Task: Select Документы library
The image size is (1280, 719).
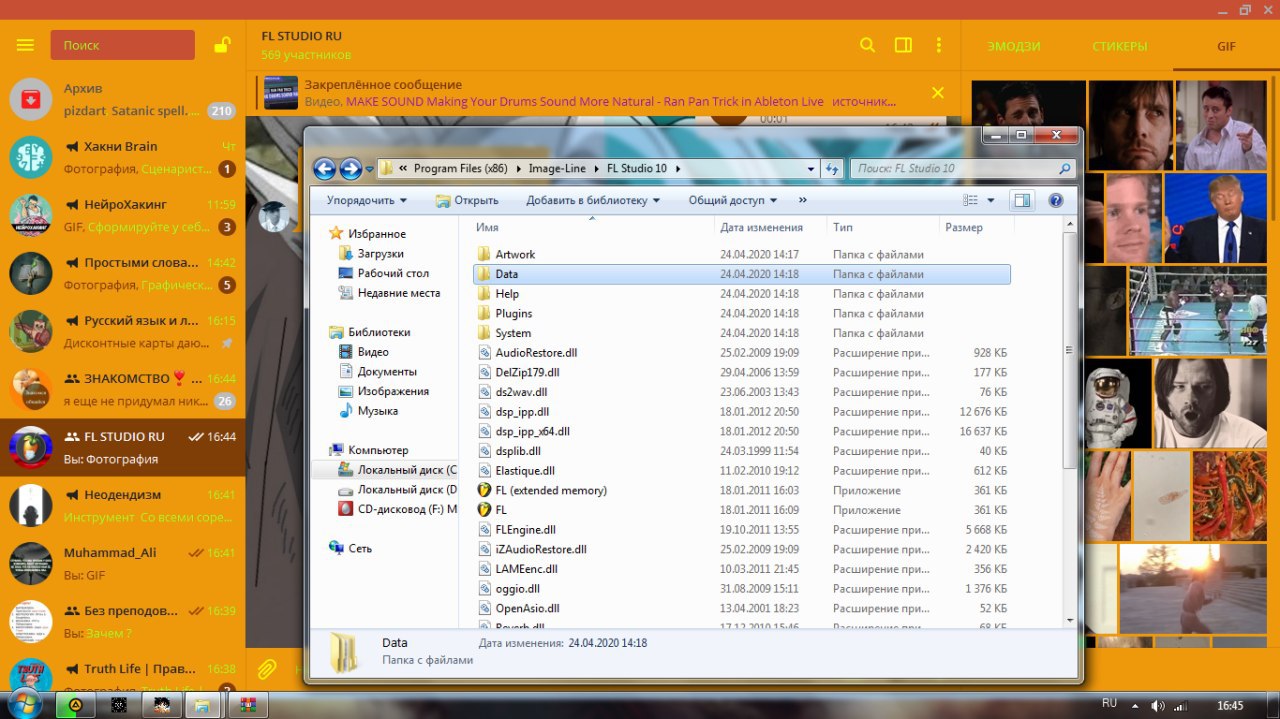Action: tap(377, 372)
